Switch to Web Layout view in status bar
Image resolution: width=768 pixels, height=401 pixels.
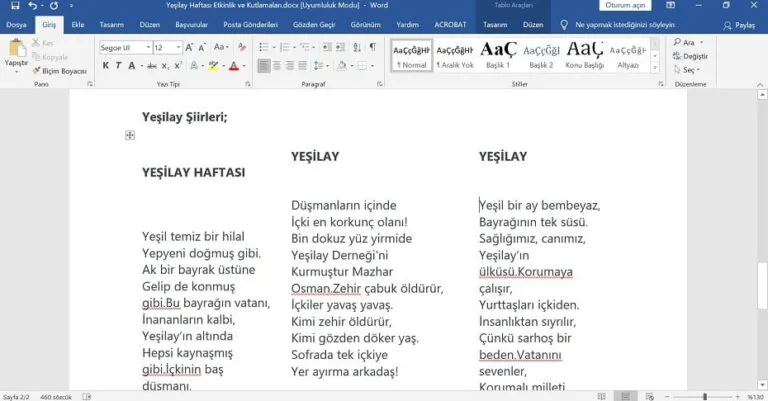coord(650,397)
